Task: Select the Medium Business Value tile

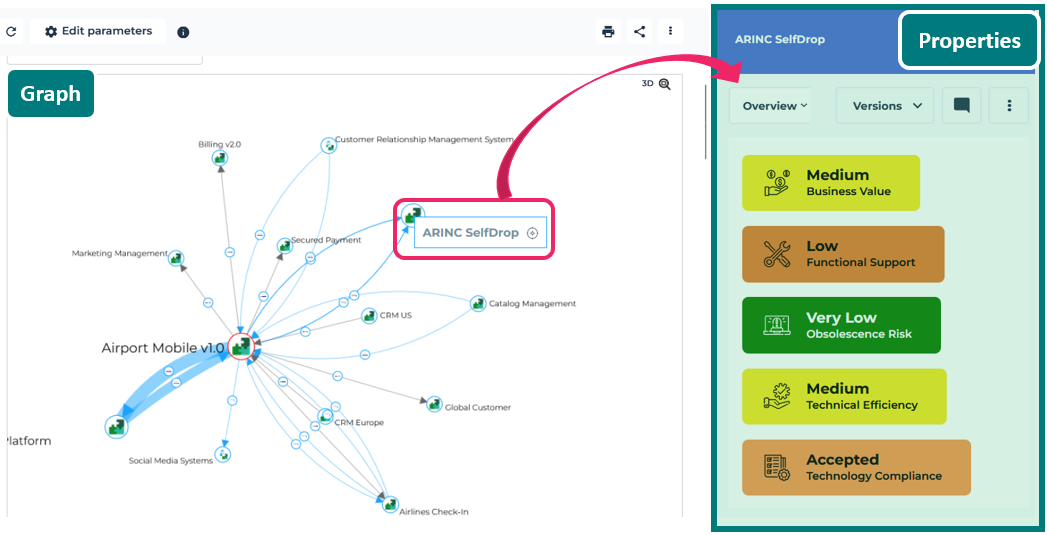Action: [830, 183]
